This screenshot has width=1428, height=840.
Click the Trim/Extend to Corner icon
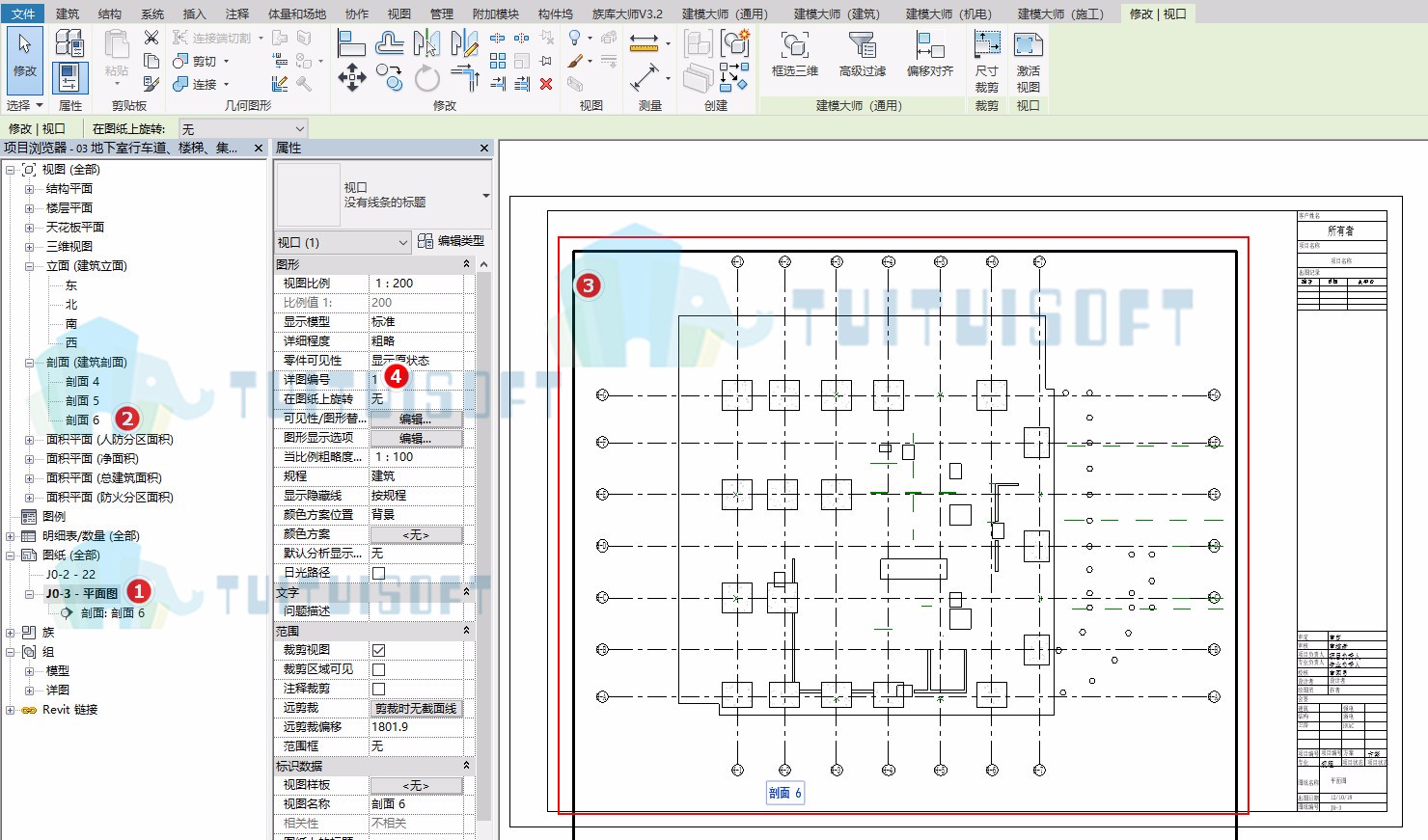point(465,77)
